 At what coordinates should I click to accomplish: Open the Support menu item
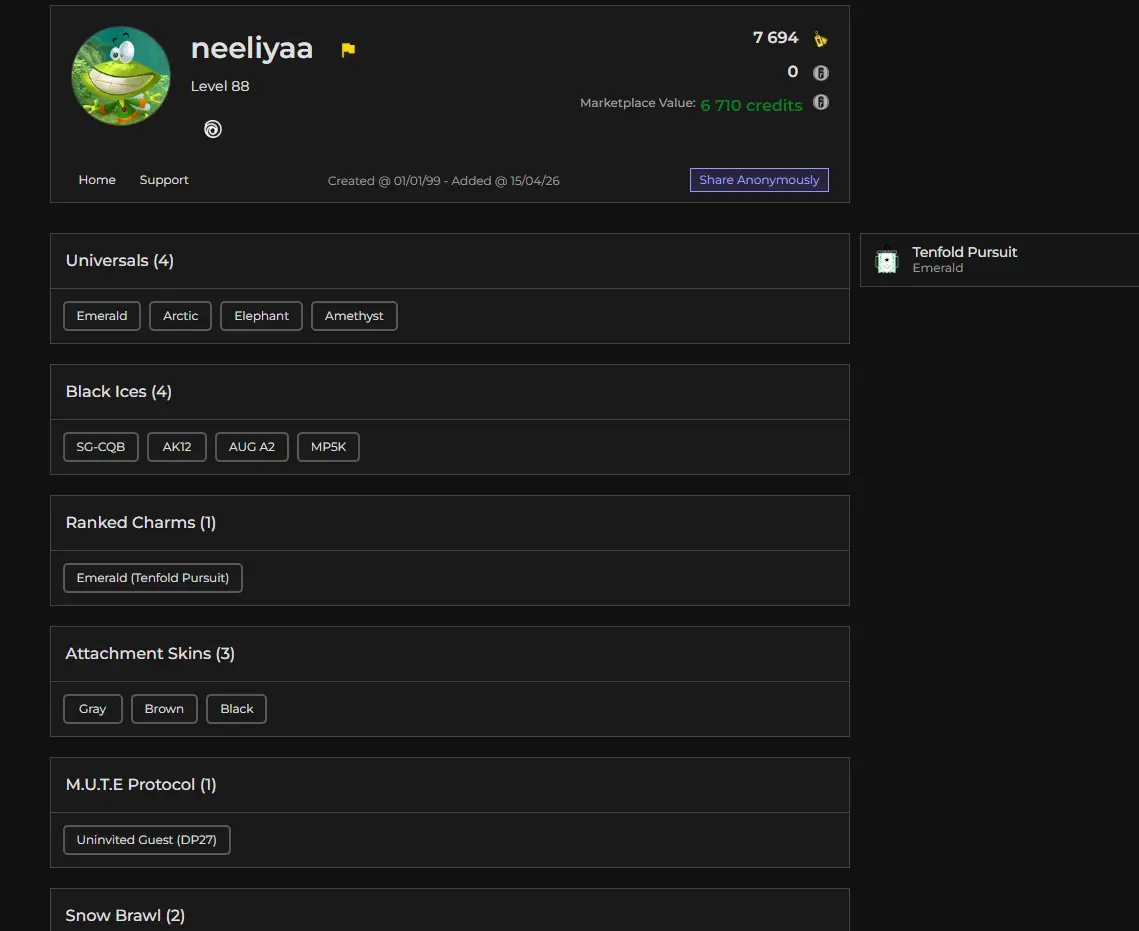coord(164,180)
